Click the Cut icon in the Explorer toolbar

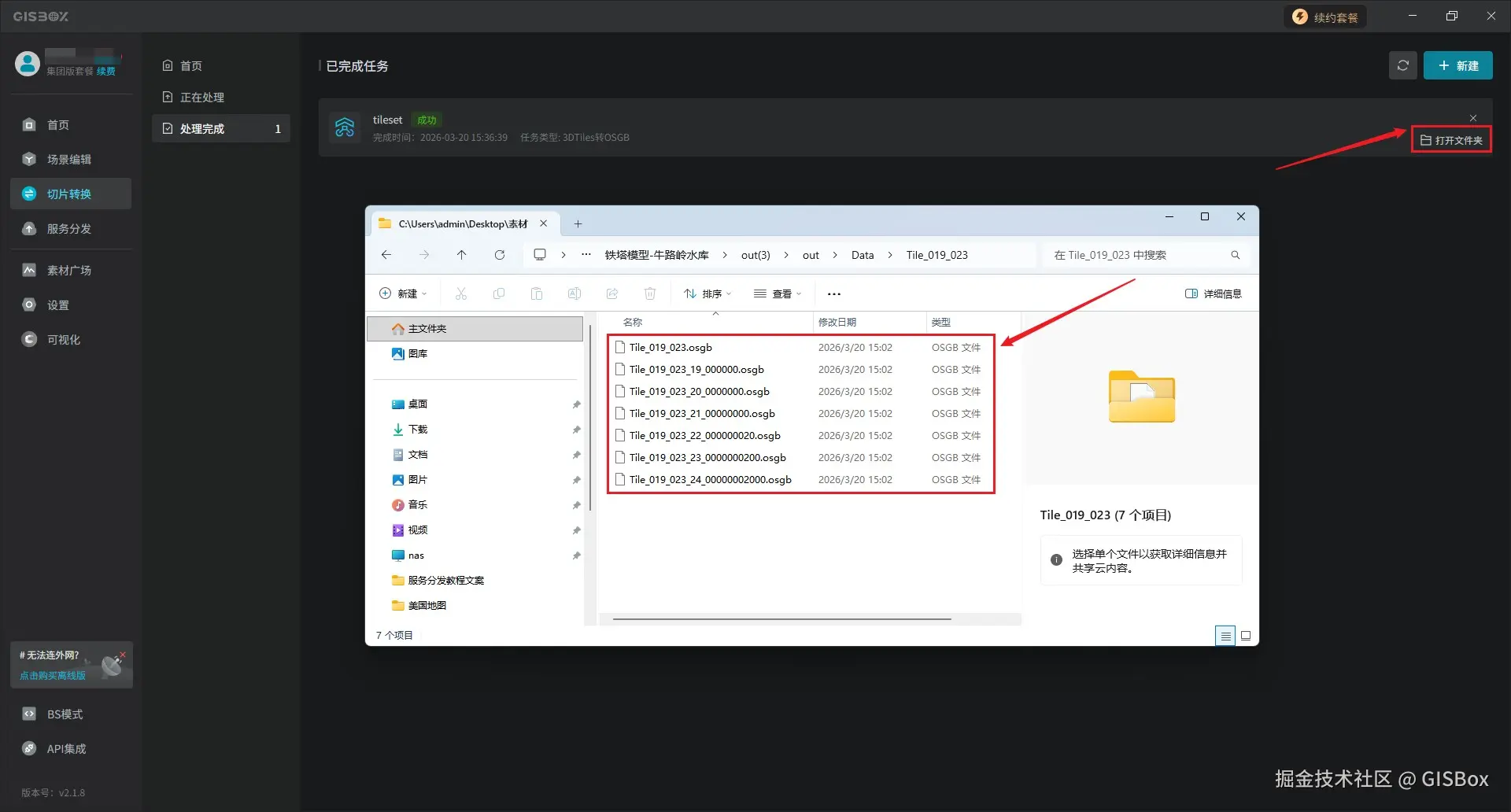pyautogui.click(x=461, y=294)
